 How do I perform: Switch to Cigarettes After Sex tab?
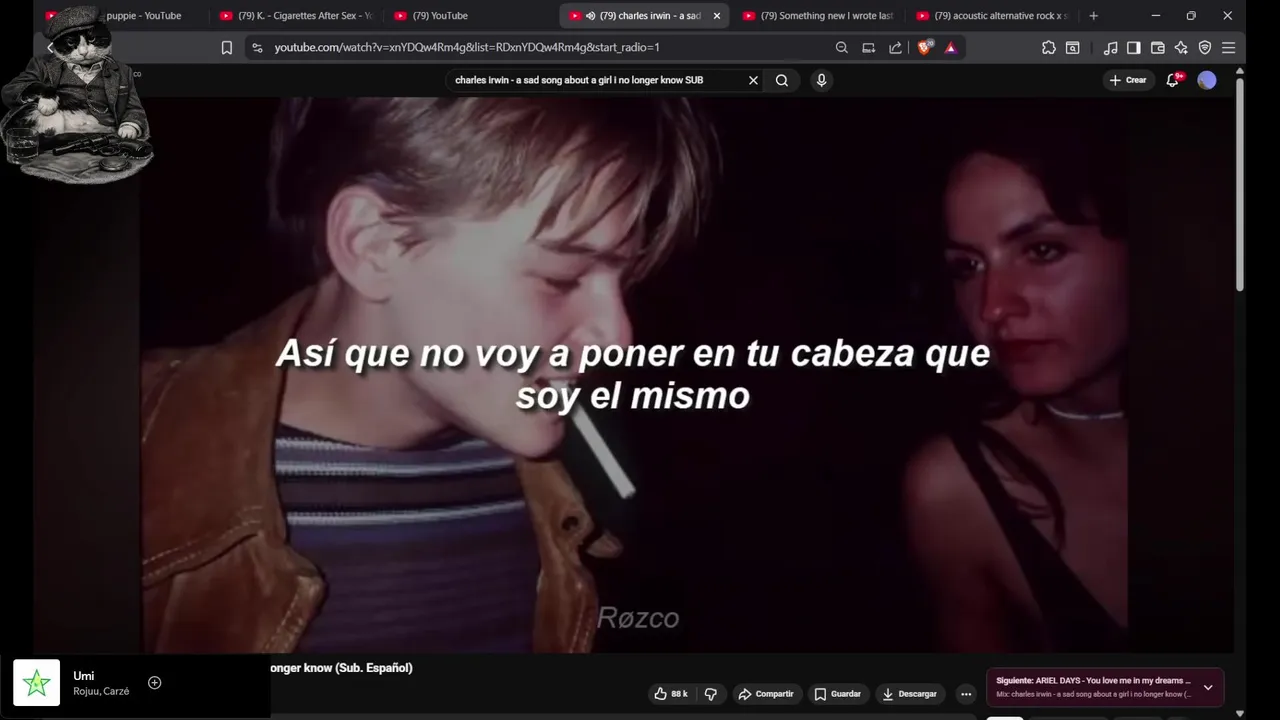coord(296,16)
